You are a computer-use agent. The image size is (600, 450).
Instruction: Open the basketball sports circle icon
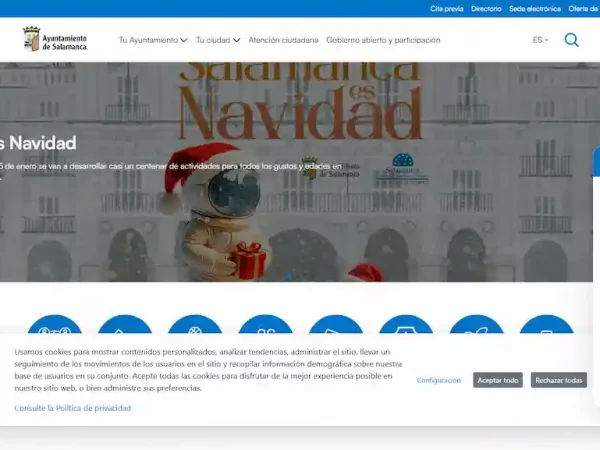(x=195, y=324)
